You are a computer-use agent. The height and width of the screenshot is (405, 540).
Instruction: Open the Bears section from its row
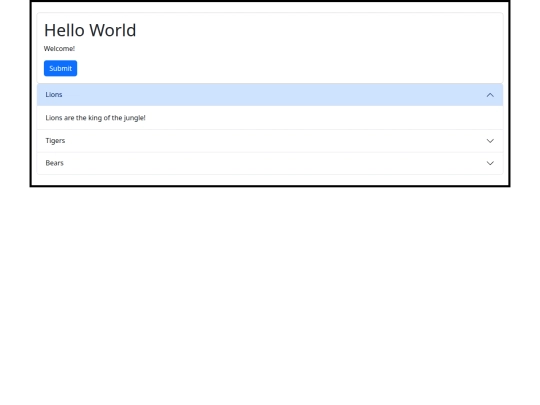[x=270, y=163]
